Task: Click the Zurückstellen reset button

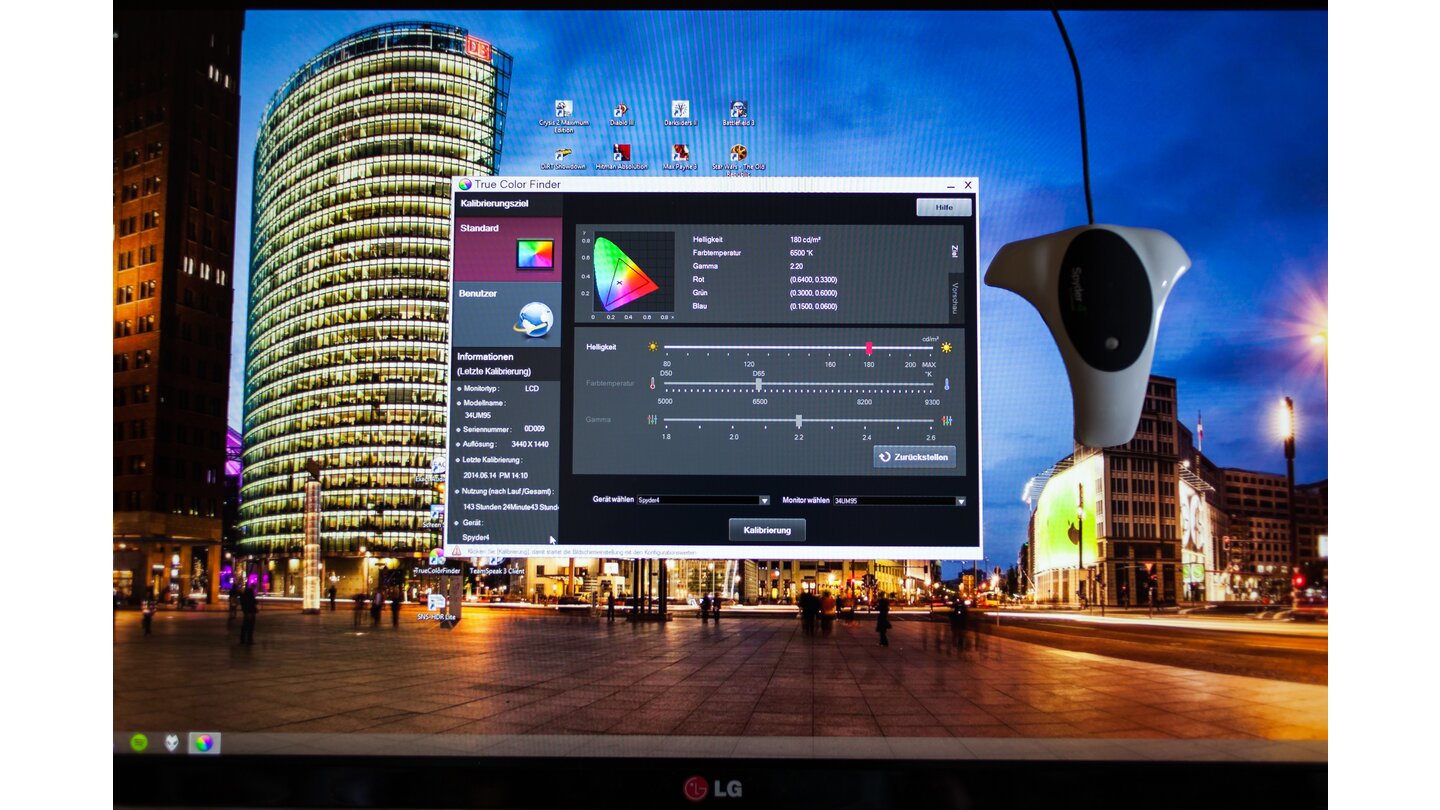Action: point(914,457)
